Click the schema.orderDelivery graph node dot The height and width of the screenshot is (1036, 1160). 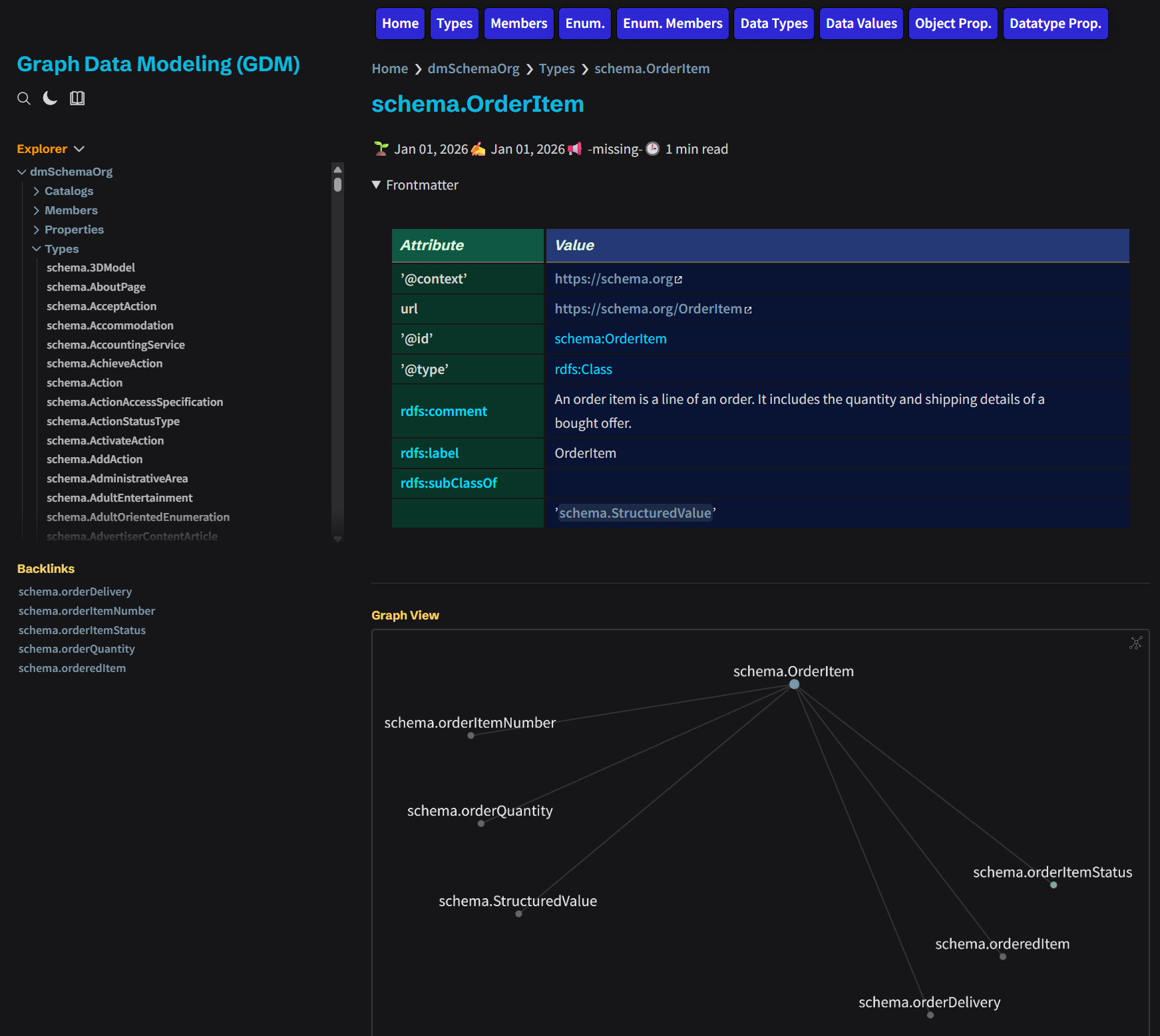tap(930, 1015)
